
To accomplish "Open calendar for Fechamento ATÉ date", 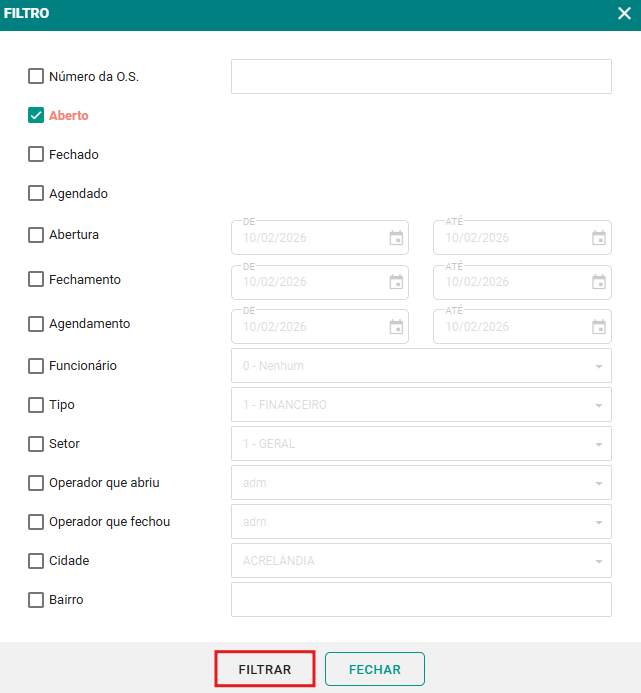I will tap(599, 282).
